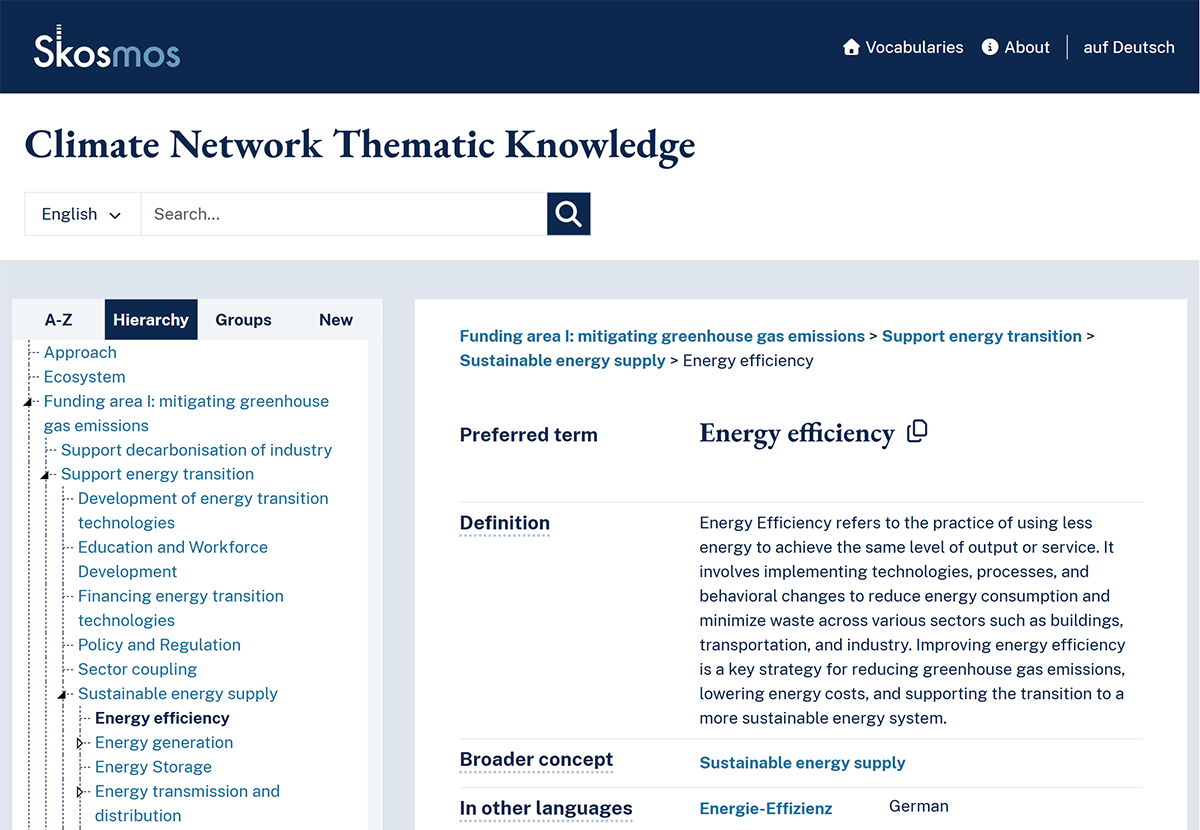The height and width of the screenshot is (830, 1200).
Task: Open the A-Z alphabetical index tab
Action: tap(58, 319)
